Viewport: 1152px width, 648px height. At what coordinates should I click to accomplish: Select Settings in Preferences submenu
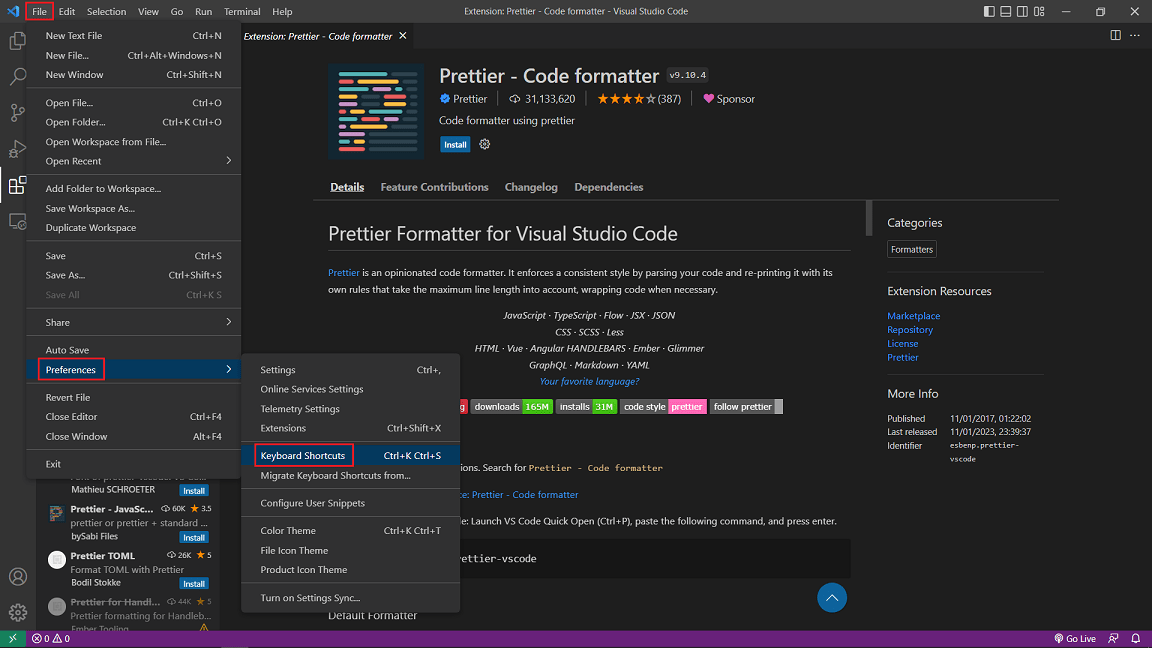pos(350,370)
